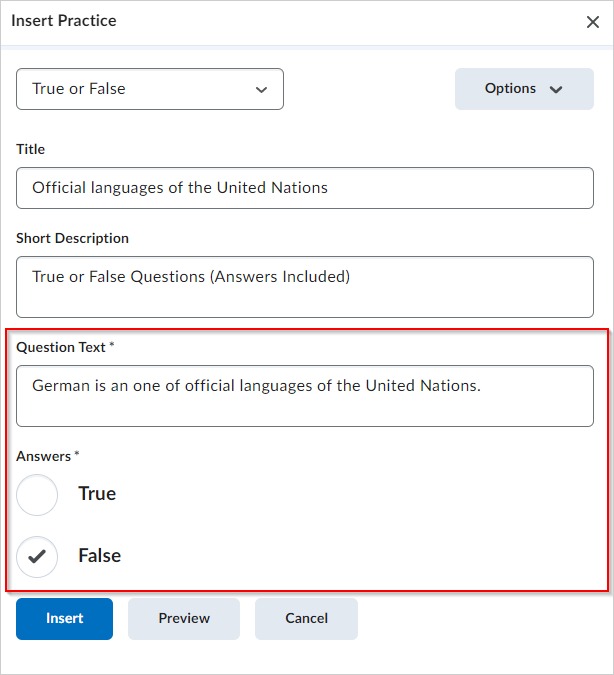This screenshot has width=614, height=675.
Task: Open the True or False type dropdown
Action: 150,89
